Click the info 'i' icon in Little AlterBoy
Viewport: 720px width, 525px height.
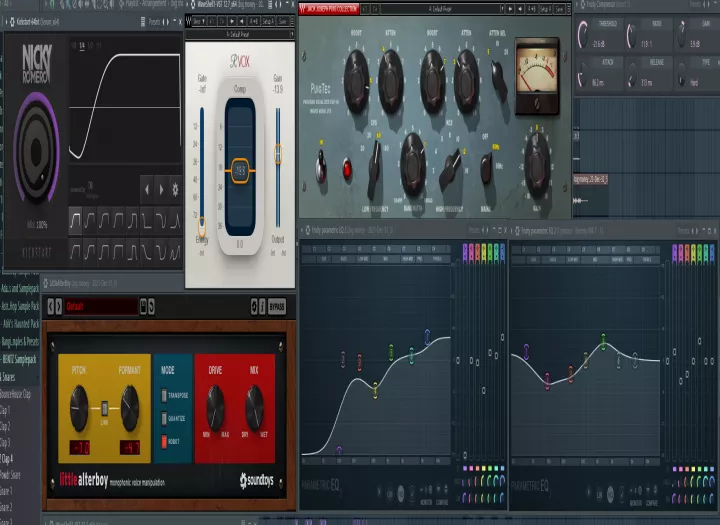[262, 306]
